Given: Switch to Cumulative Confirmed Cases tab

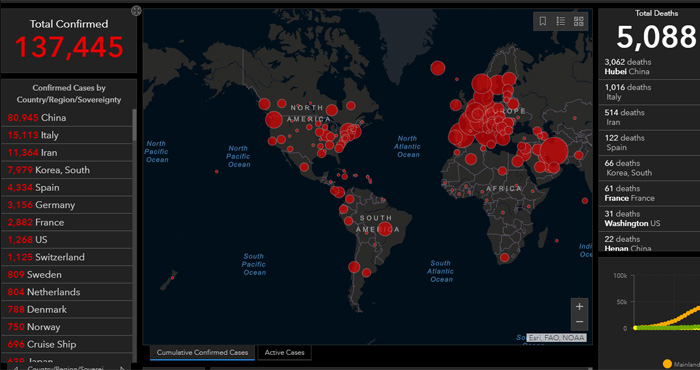Looking at the screenshot, I should tap(202, 353).
